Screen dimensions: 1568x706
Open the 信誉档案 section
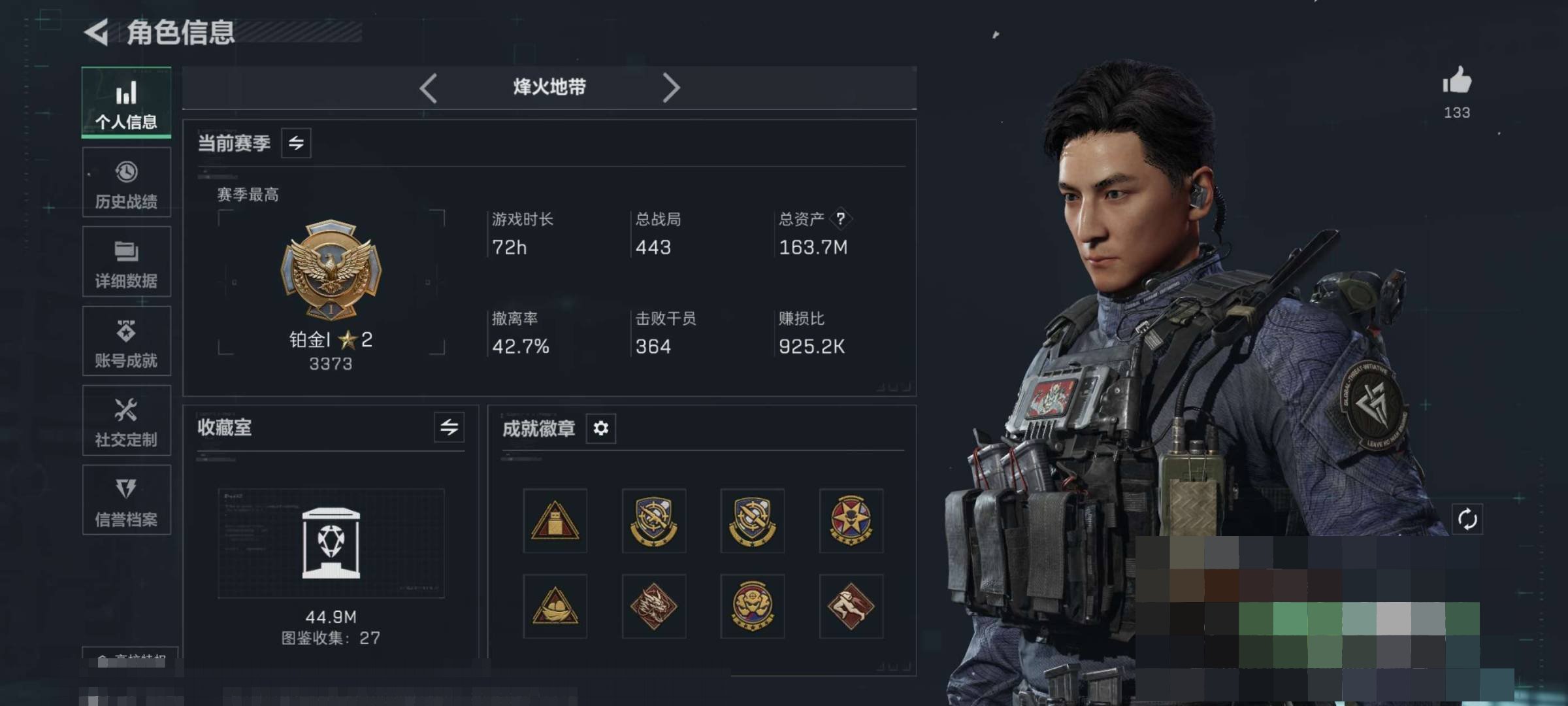coord(127,500)
